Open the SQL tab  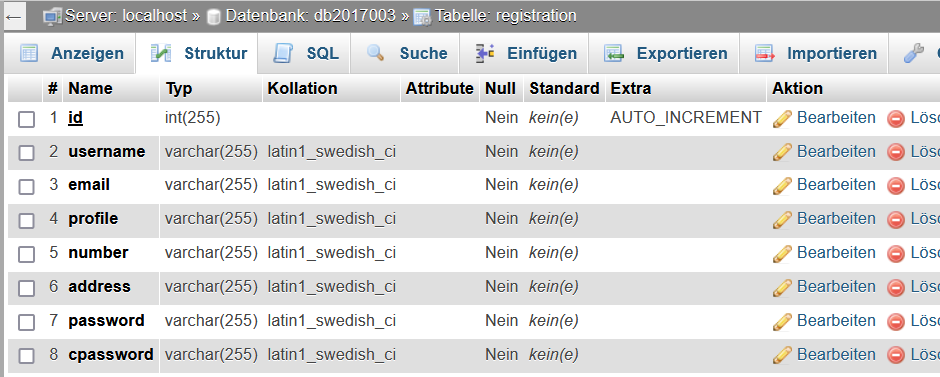coord(305,53)
